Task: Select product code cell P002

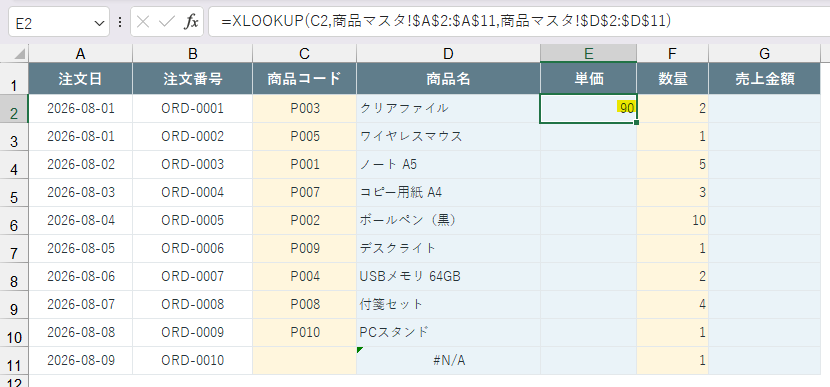Action: [x=304, y=221]
